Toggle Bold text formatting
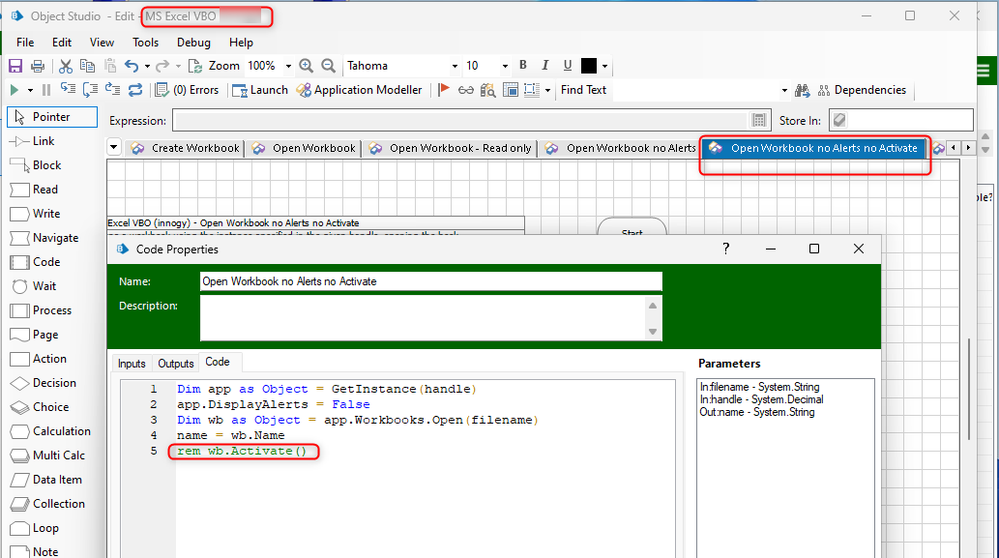 (x=523, y=66)
